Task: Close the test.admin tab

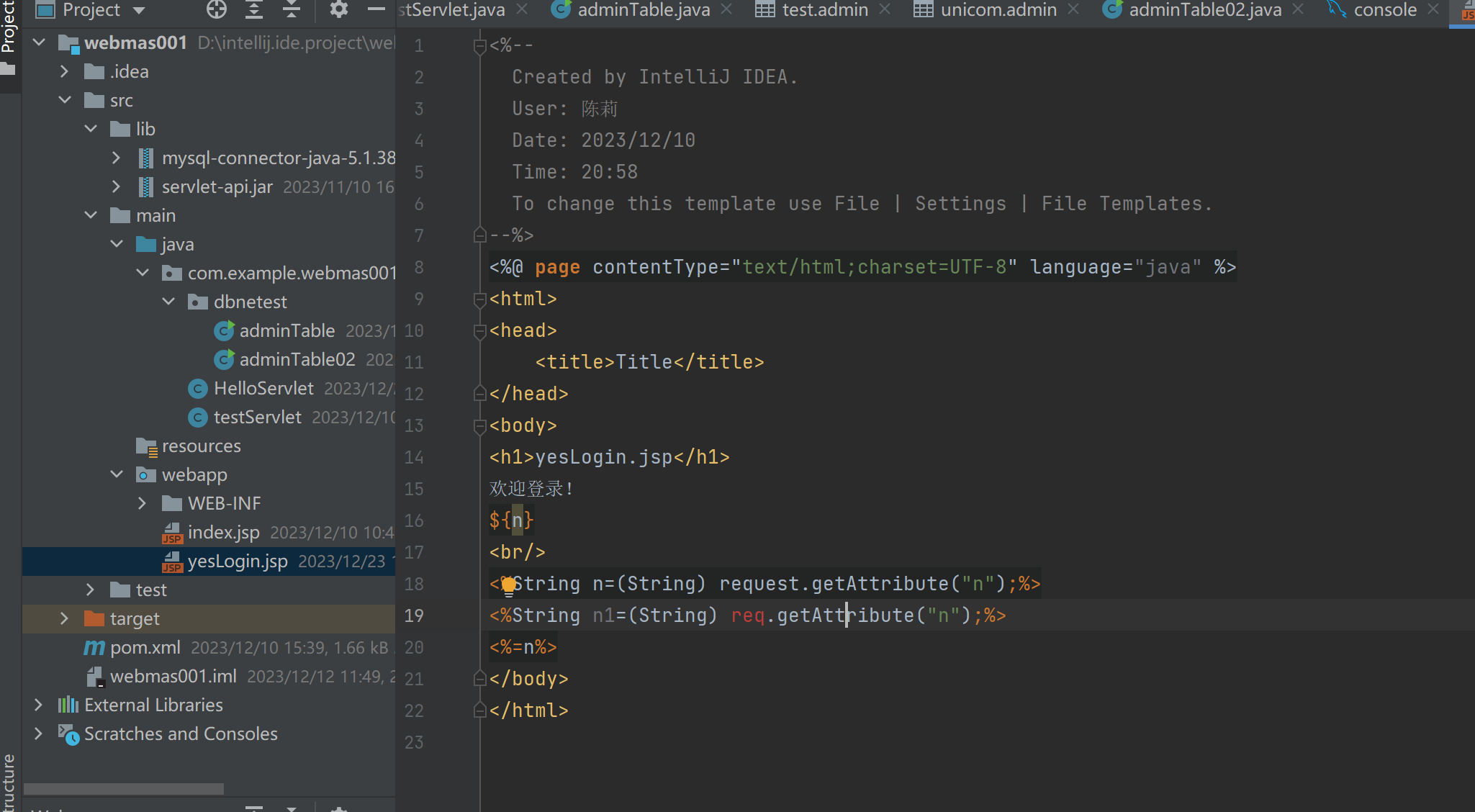Action: tap(885, 9)
